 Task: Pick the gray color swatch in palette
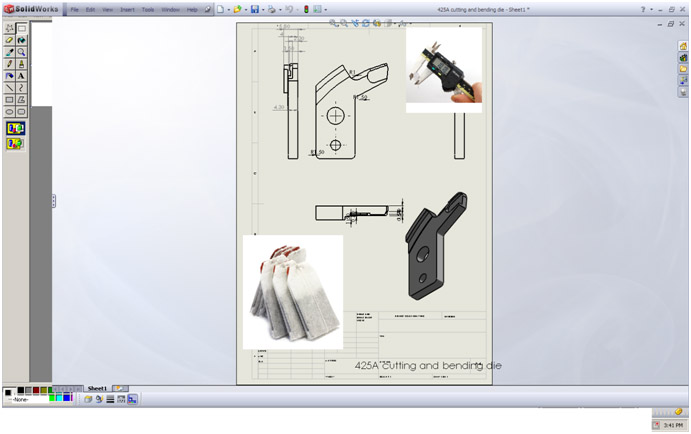click(28, 390)
